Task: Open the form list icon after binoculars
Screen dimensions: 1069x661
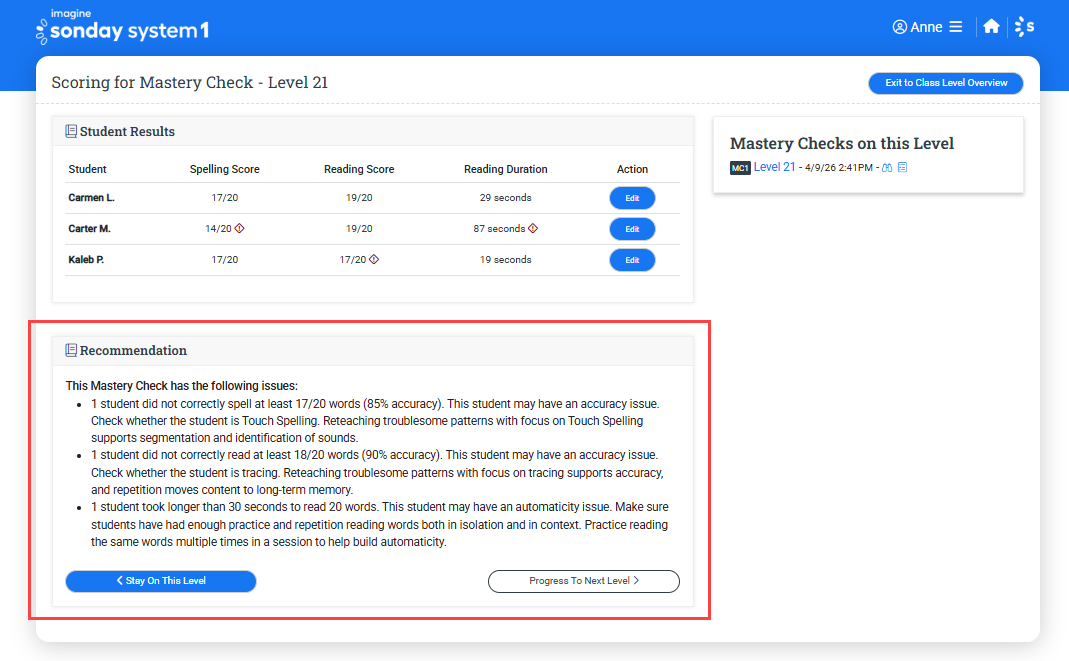Action: pos(902,168)
